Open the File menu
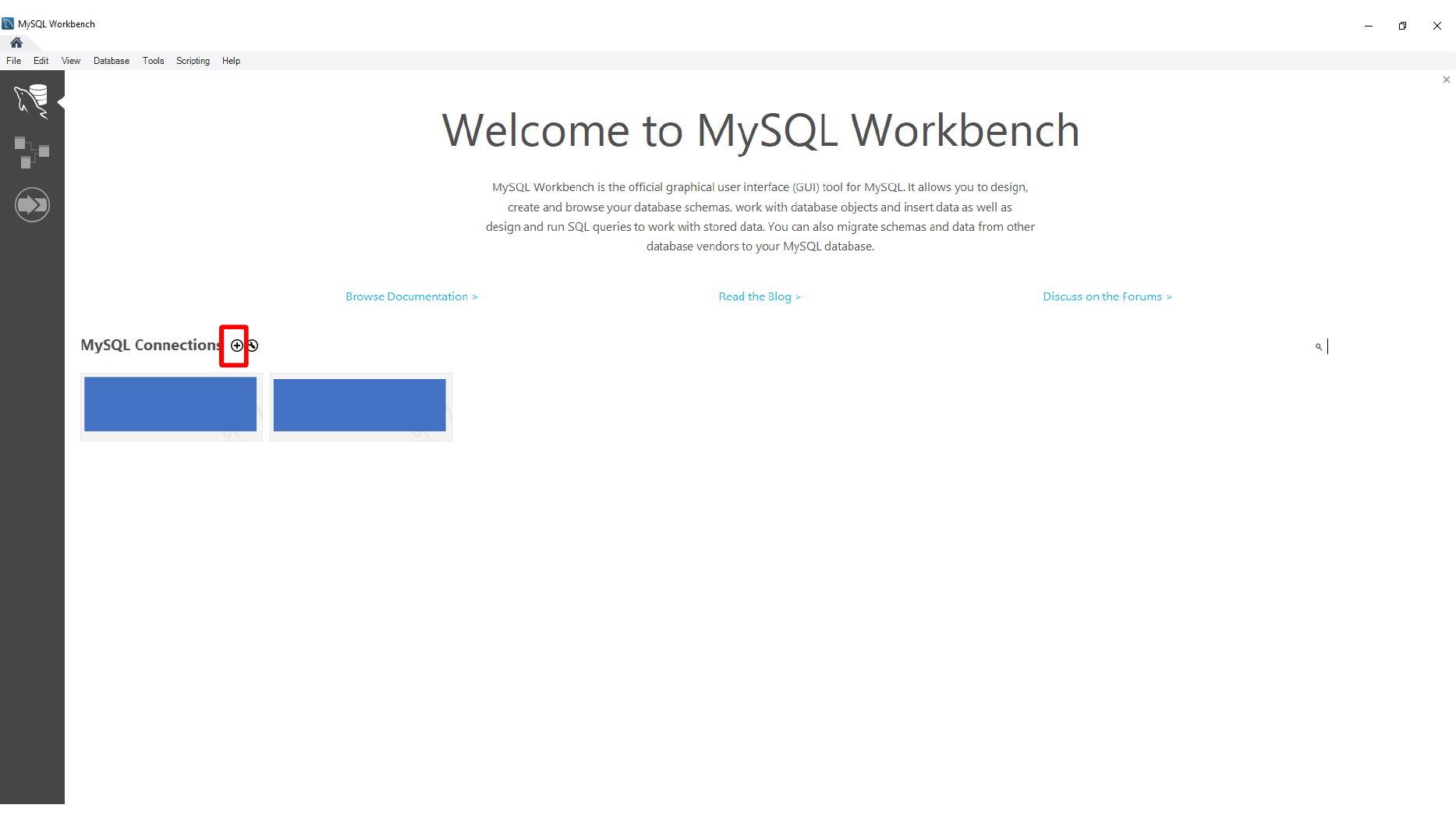The image size is (1456, 819). click(14, 61)
